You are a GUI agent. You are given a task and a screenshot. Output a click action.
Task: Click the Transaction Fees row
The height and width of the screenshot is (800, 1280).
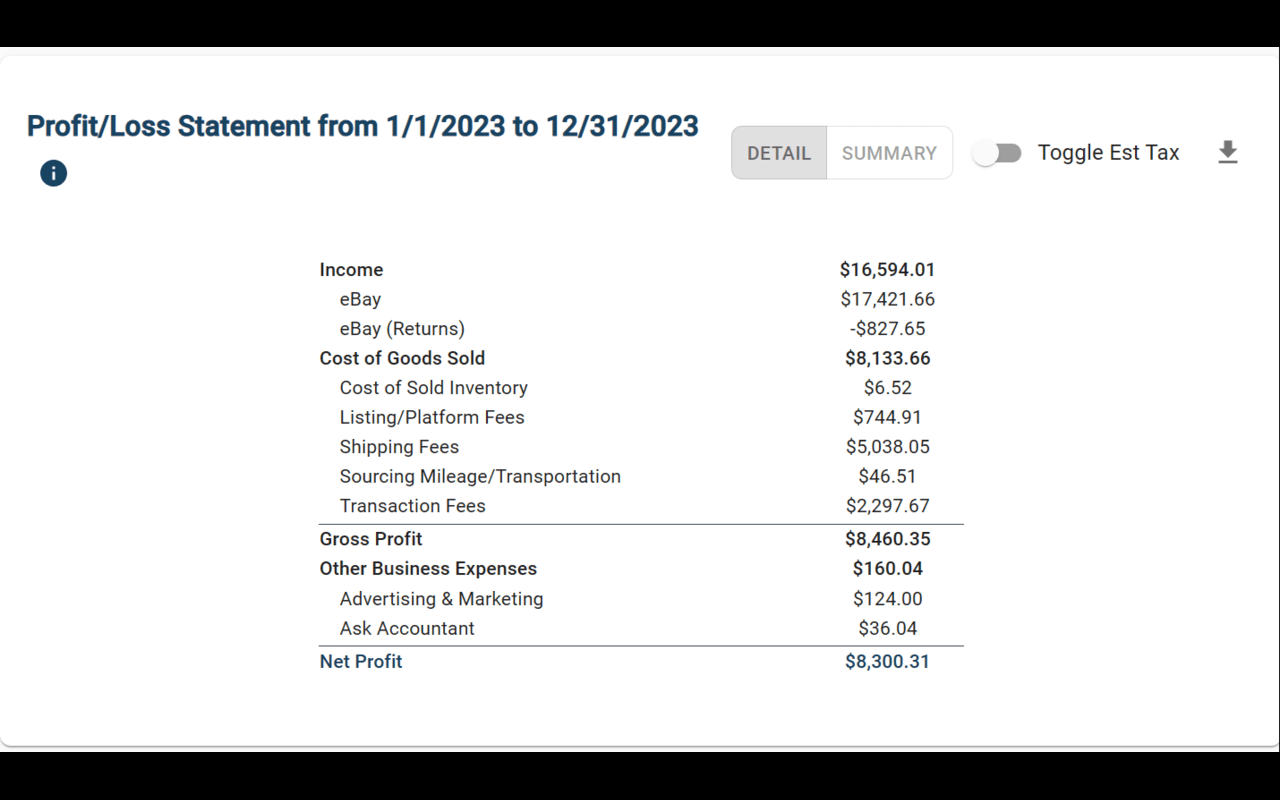[x=641, y=506]
